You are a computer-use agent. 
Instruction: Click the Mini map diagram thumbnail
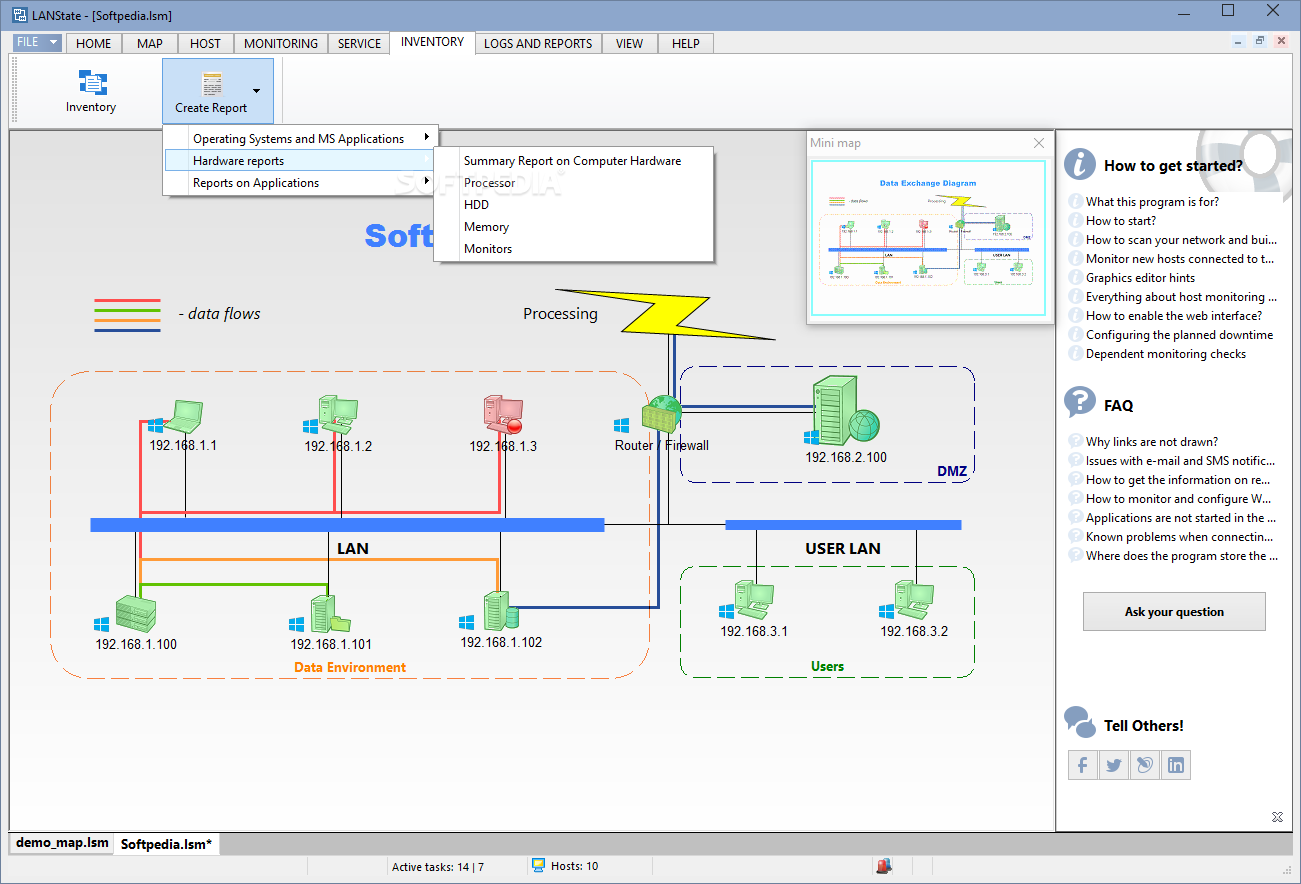point(930,238)
